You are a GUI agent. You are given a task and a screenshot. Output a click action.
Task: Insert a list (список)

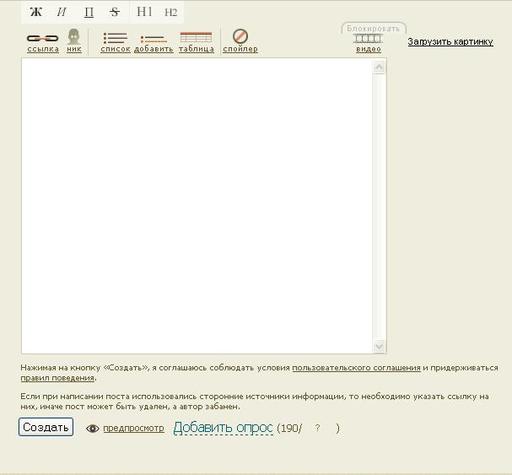click(x=115, y=42)
